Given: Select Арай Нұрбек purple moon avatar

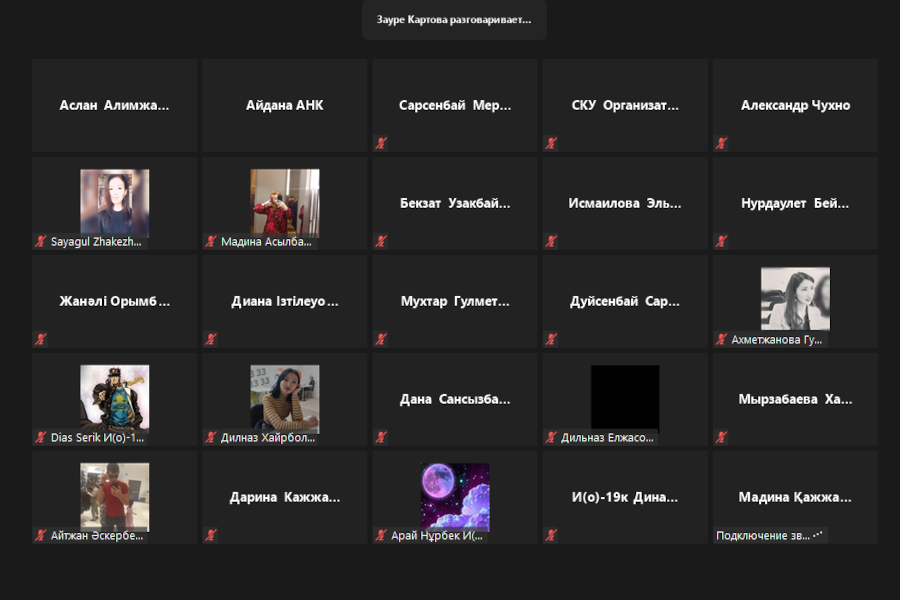Looking at the screenshot, I should click(455, 497).
